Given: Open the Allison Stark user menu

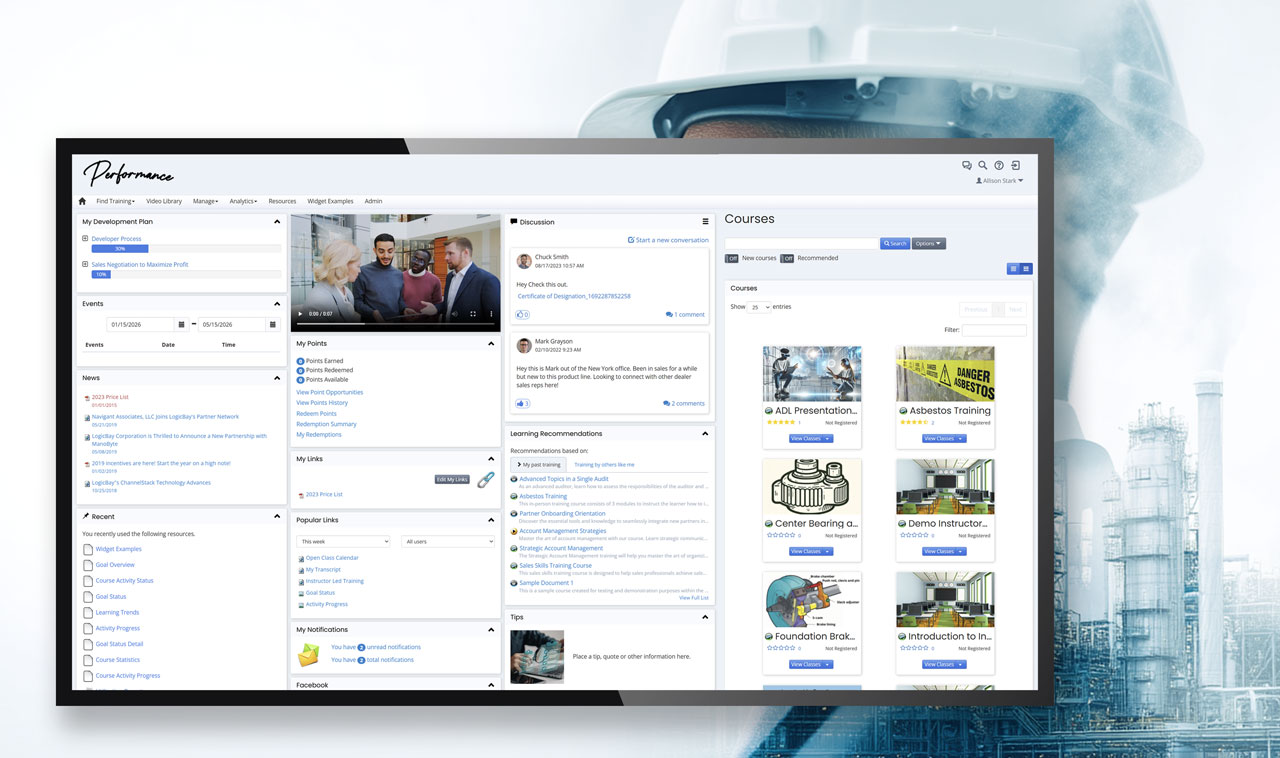Looking at the screenshot, I should (1000, 181).
